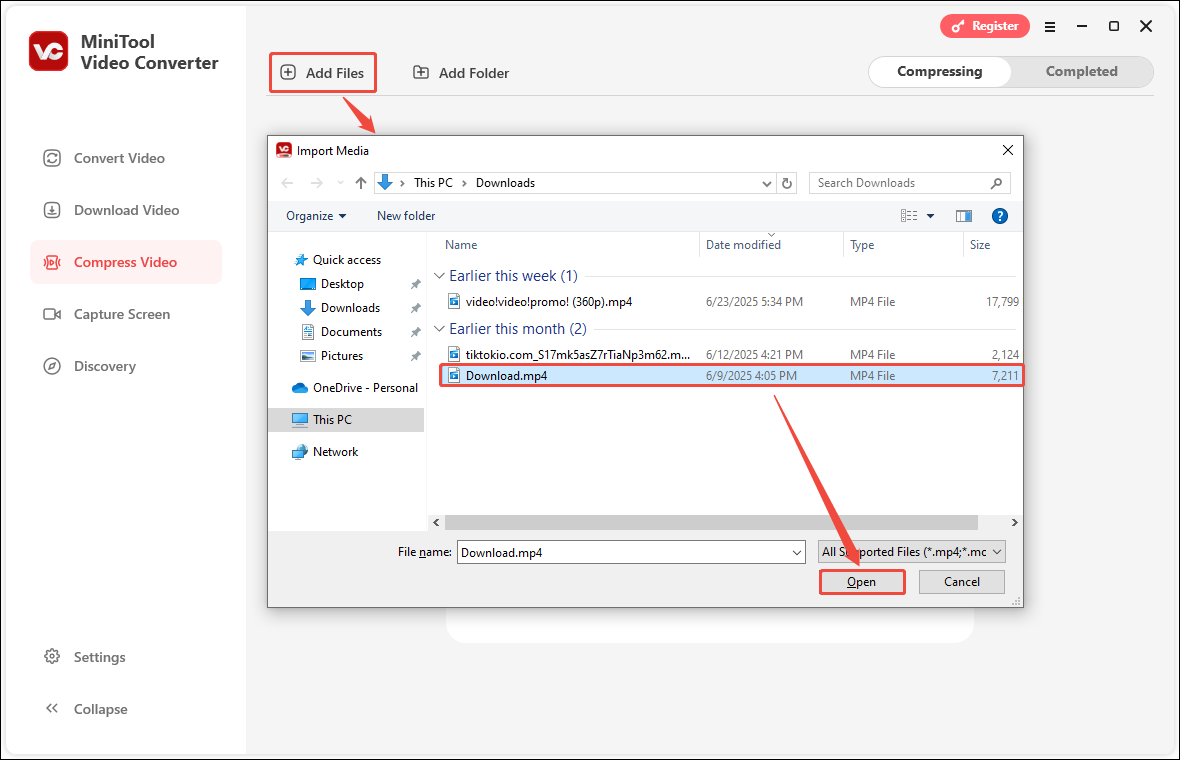
Task: Close the Import Media dialog
Action: [x=1008, y=150]
